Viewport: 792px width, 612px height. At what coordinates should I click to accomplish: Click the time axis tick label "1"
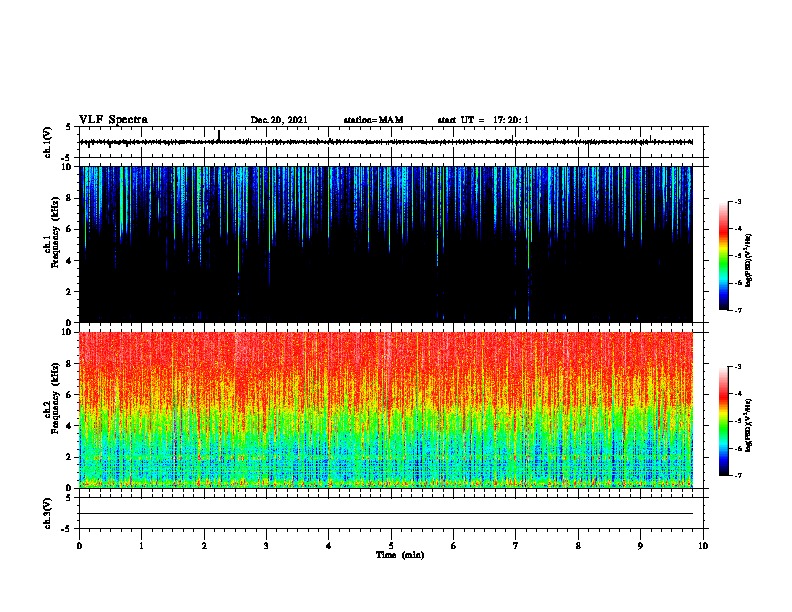(x=141, y=546)
